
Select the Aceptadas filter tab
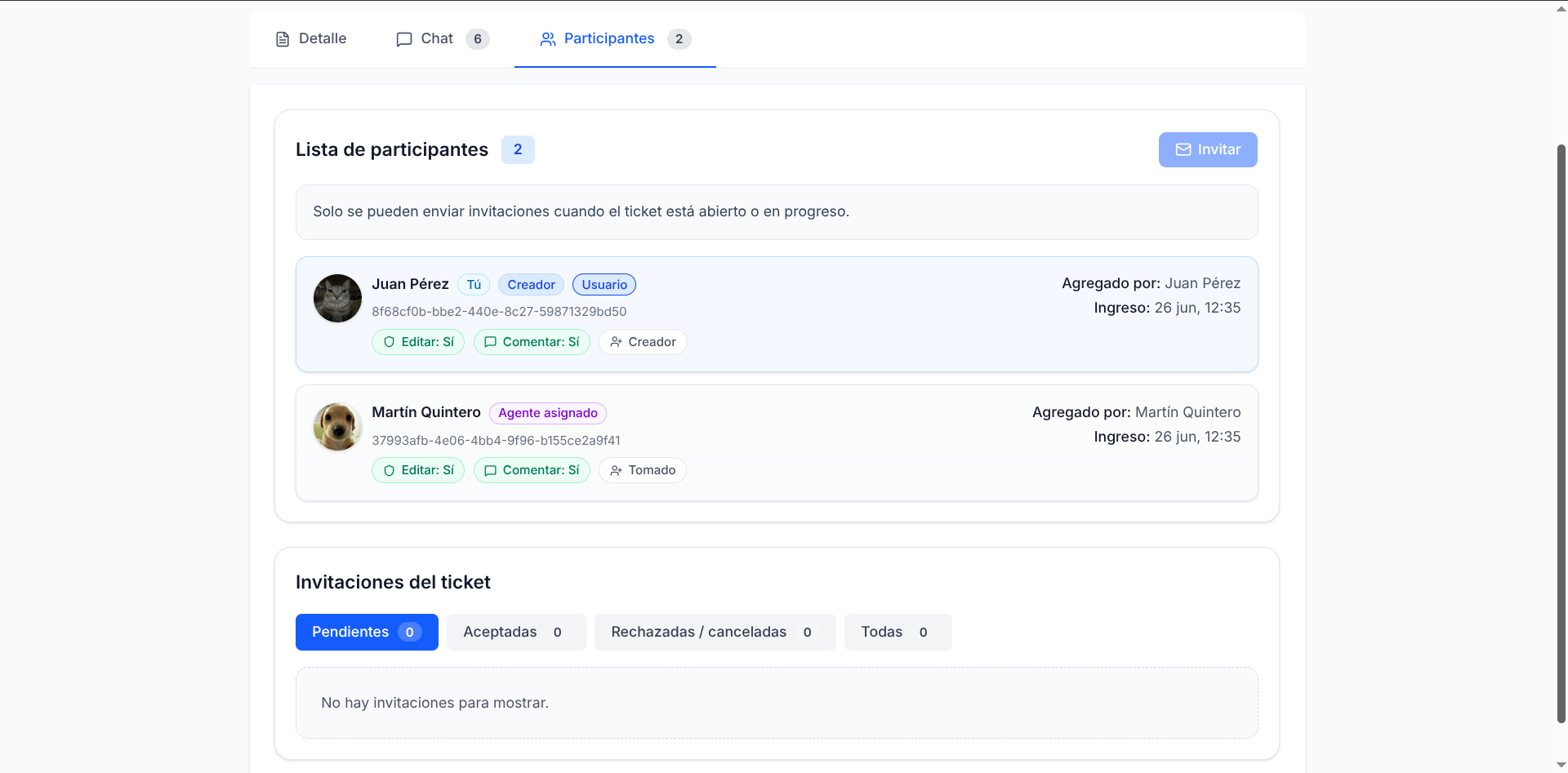[516, 632]
